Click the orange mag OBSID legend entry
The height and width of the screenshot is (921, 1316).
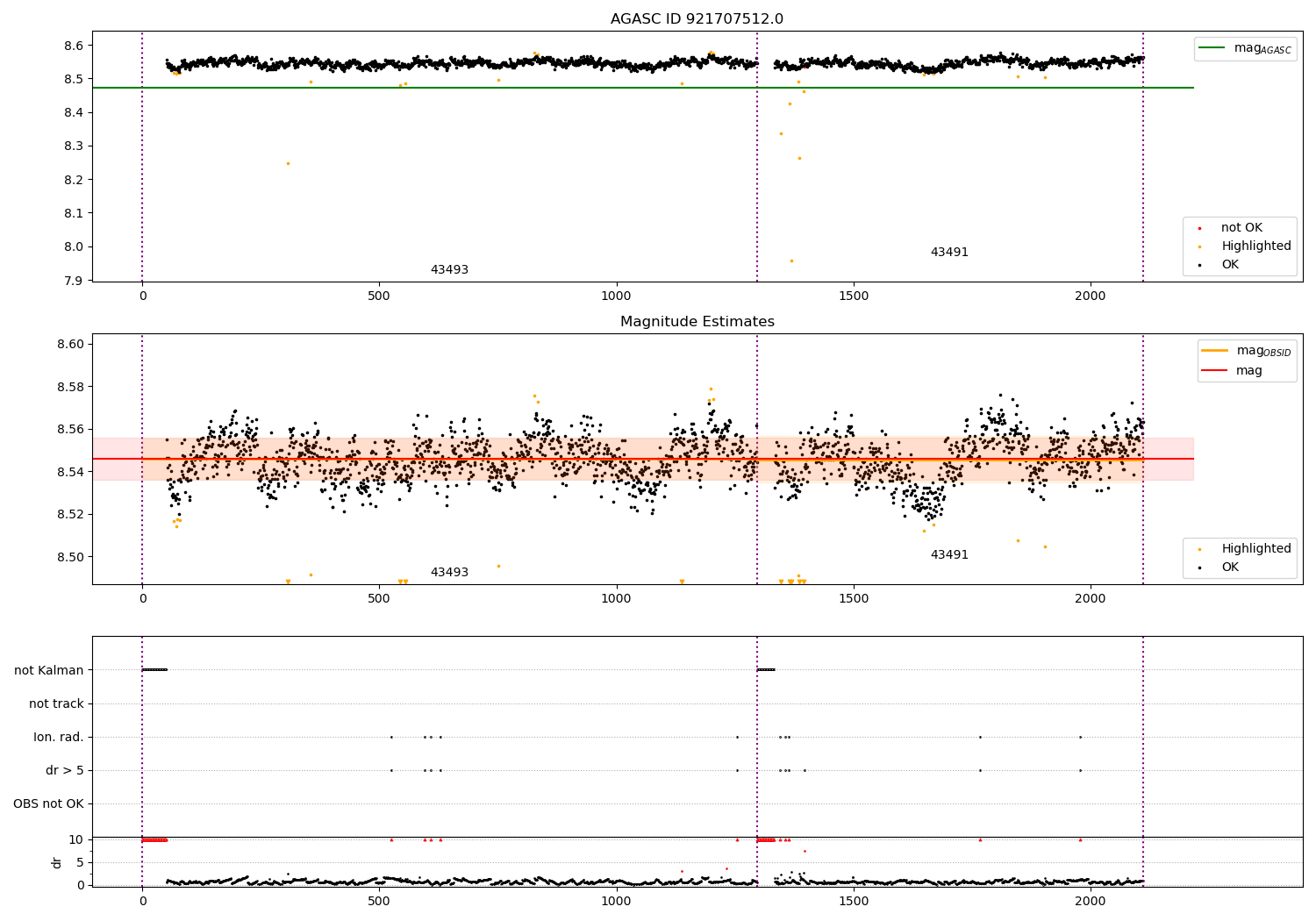[1246, 351]
